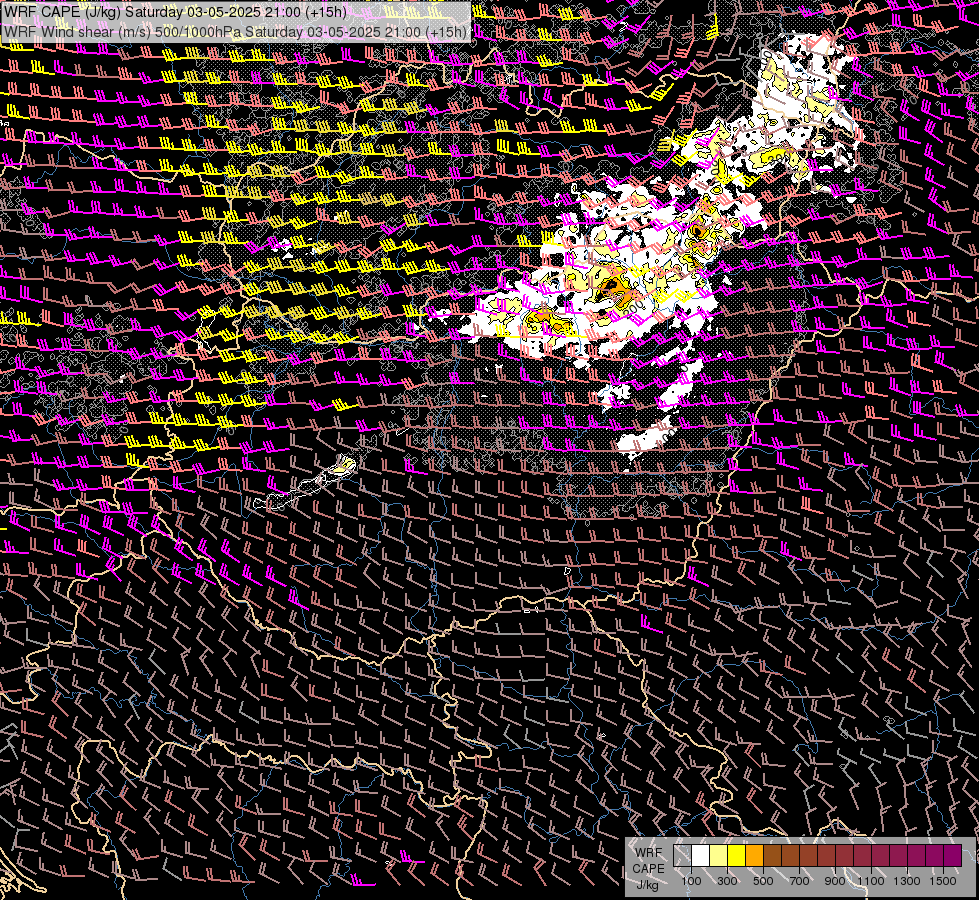This screenshot has width=979, height=900.
Task: Click the 1500 legend value label
Action: [943, 881]
